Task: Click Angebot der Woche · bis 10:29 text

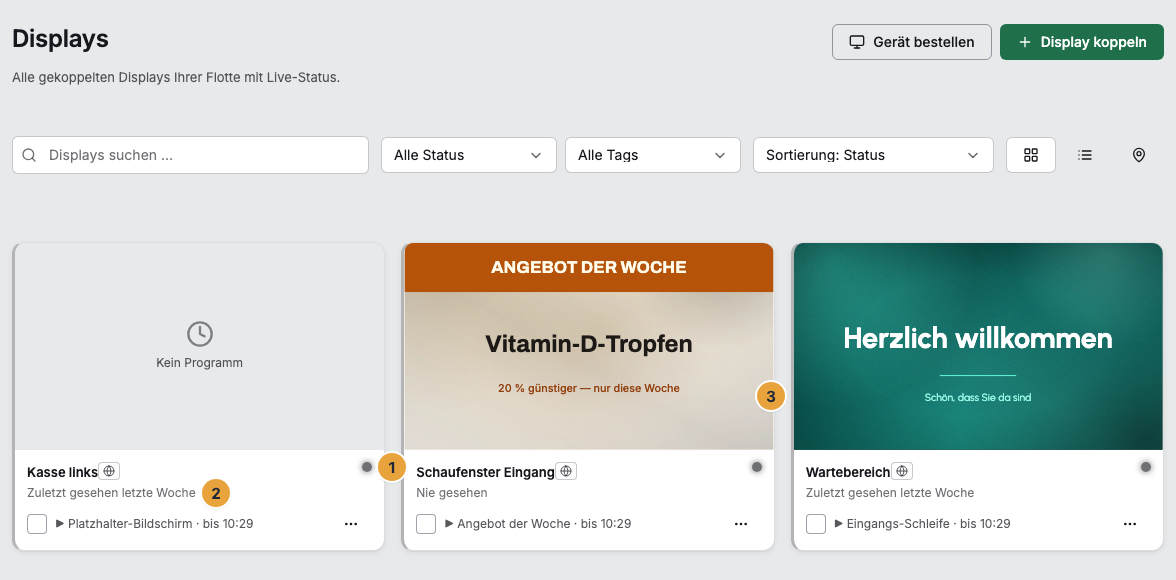Action: pyautogui.click(x=544, y=524)
